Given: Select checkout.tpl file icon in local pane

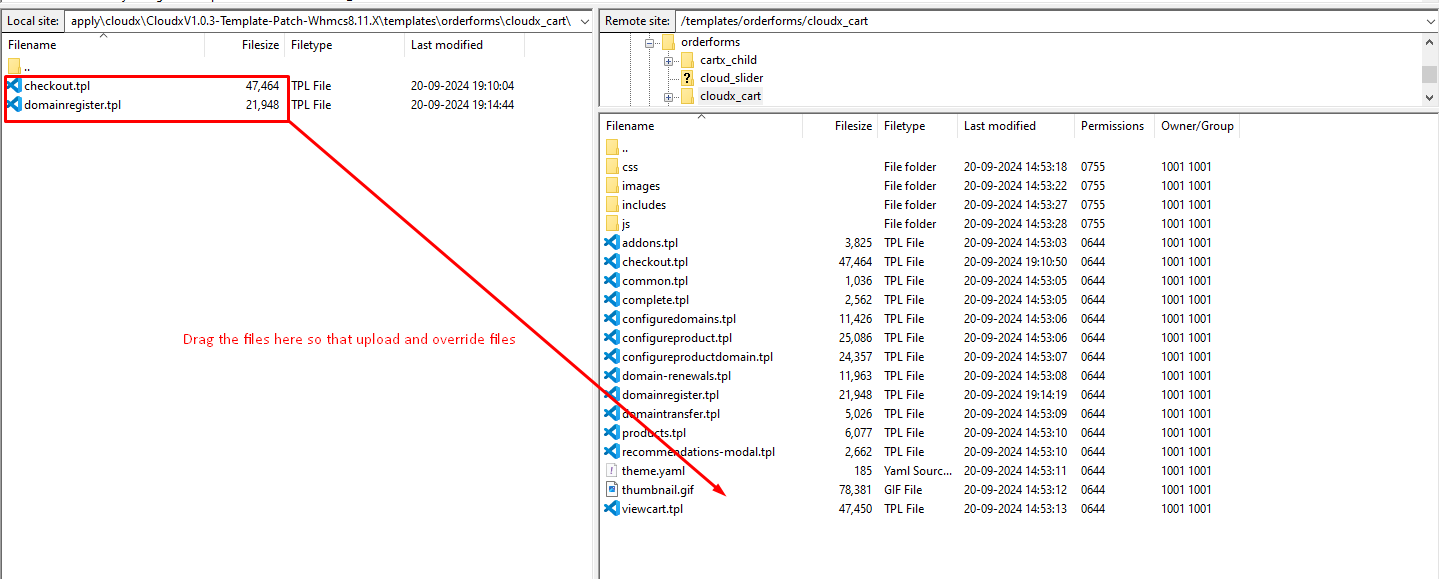Looking at the screenshot, I should pos(15,86).
